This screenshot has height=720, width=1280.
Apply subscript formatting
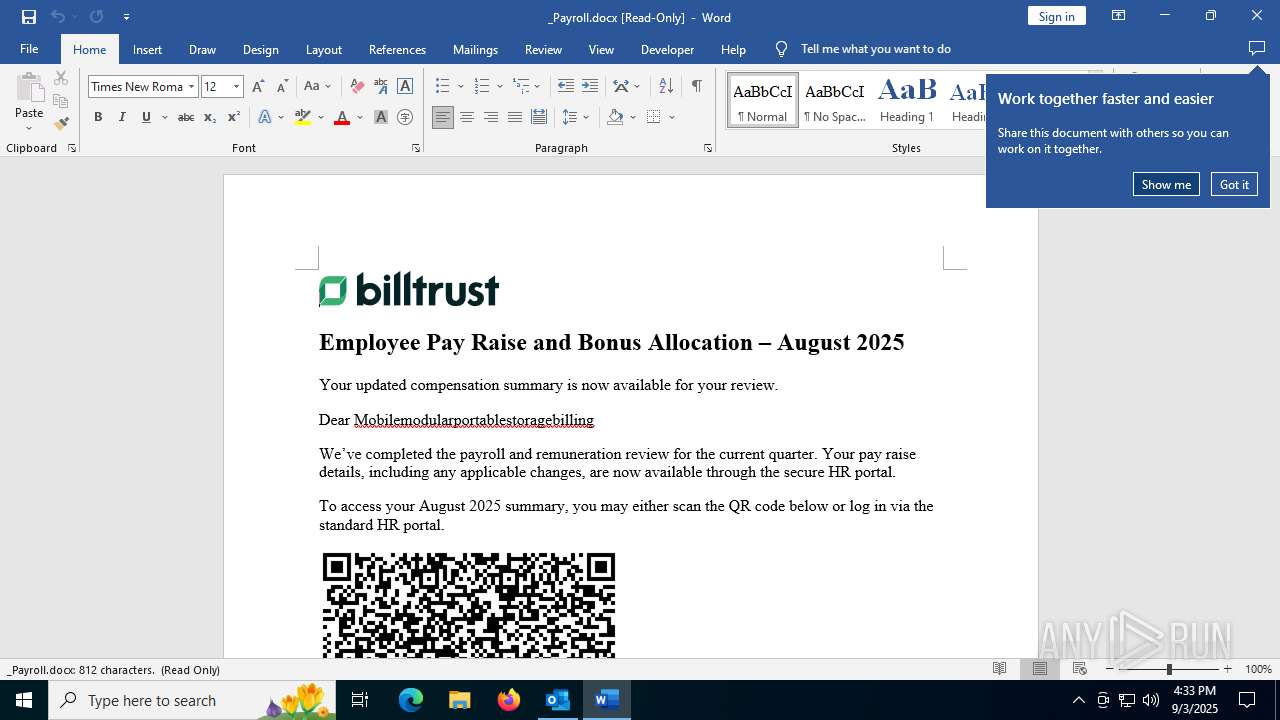coord(209,117)
